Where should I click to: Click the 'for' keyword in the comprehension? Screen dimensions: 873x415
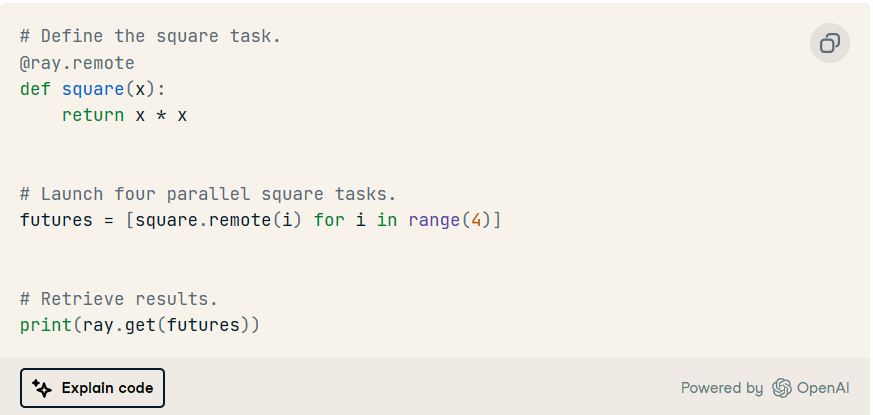(x=329, y=219)
